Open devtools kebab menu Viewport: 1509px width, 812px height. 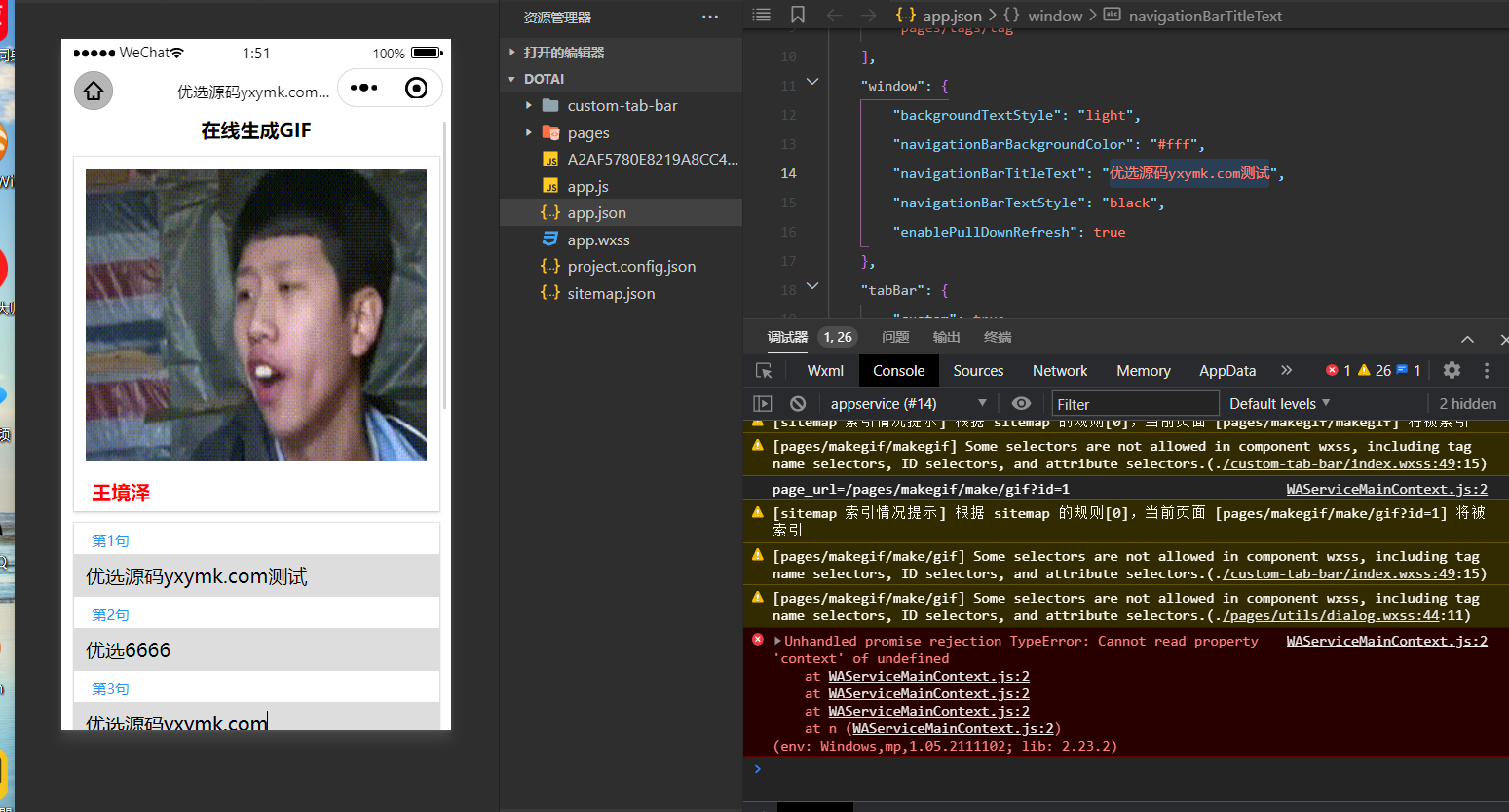[1487, 370]
